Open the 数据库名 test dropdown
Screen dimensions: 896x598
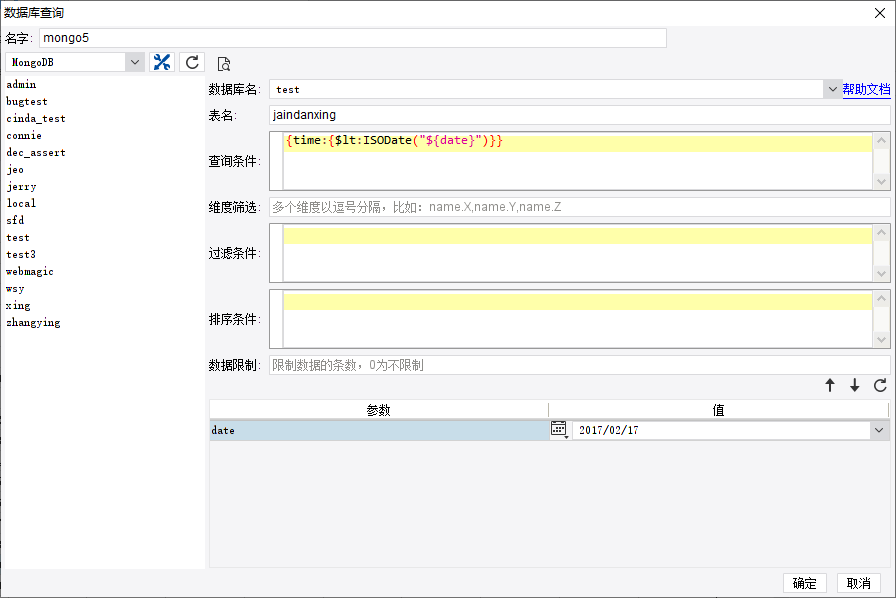(832, 89)
